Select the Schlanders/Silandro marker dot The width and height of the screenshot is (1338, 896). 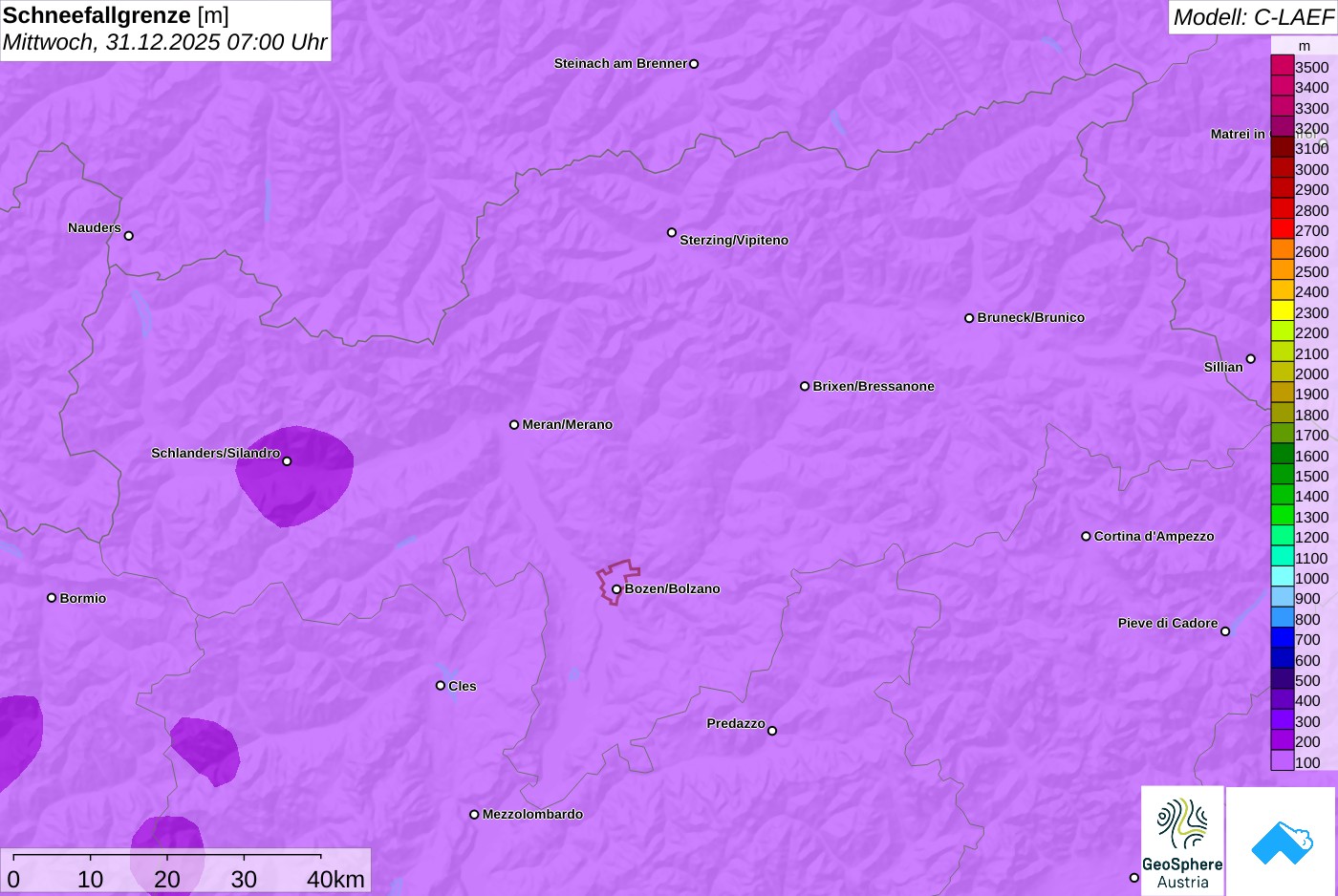click(287, 461)
